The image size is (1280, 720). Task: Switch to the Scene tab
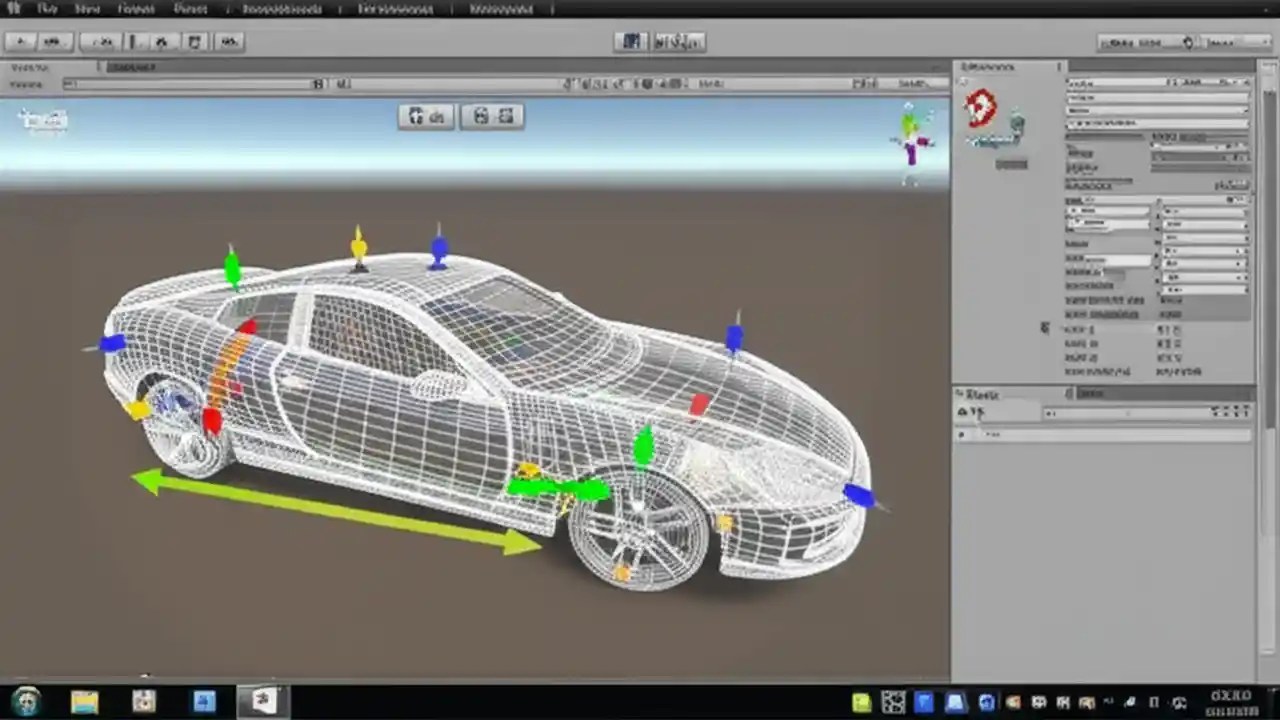28,68
